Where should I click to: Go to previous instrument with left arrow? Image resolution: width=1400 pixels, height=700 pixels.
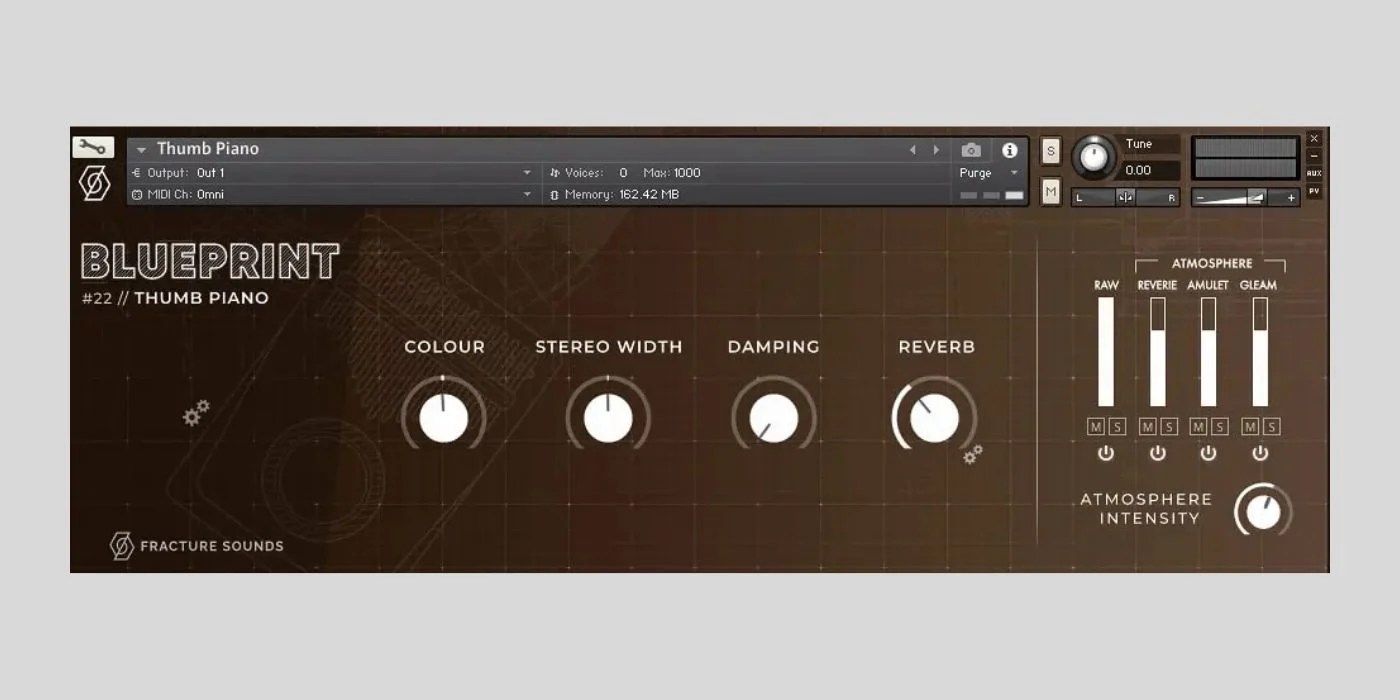[912, 150]
